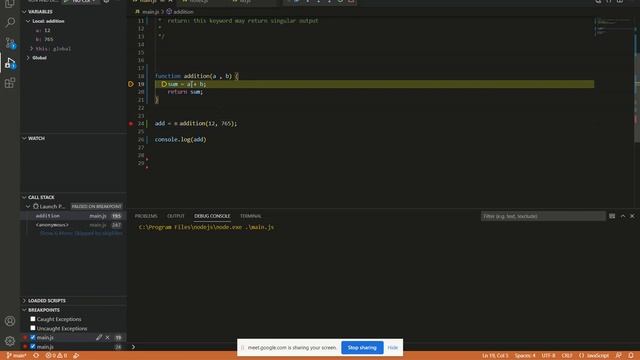Expand the LOADED SCRIPTS section
Screen dimensions: 640x360
coord(24,300)
